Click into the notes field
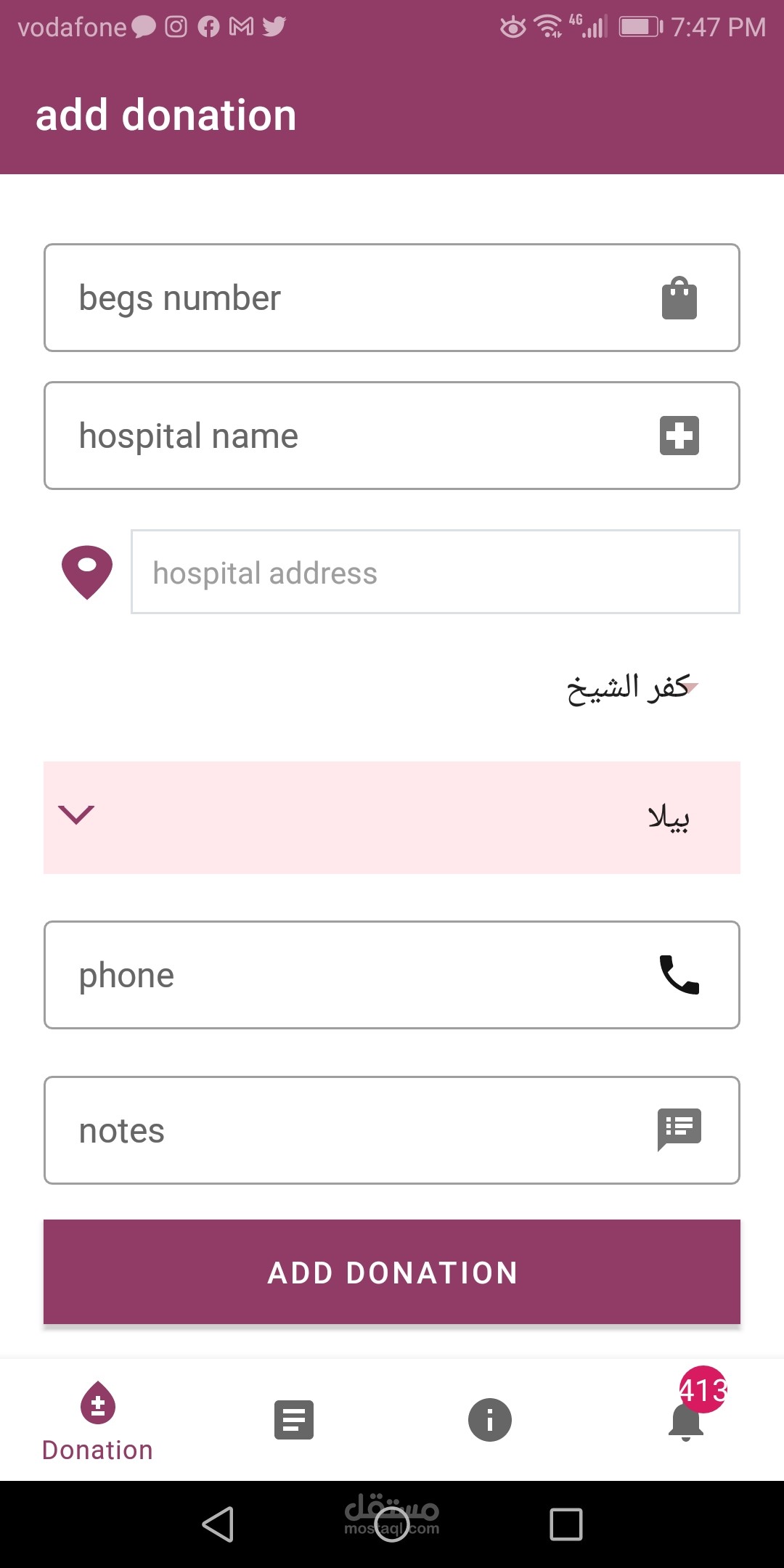This screenshot has width=784, height=1568. pos(348,1130)
